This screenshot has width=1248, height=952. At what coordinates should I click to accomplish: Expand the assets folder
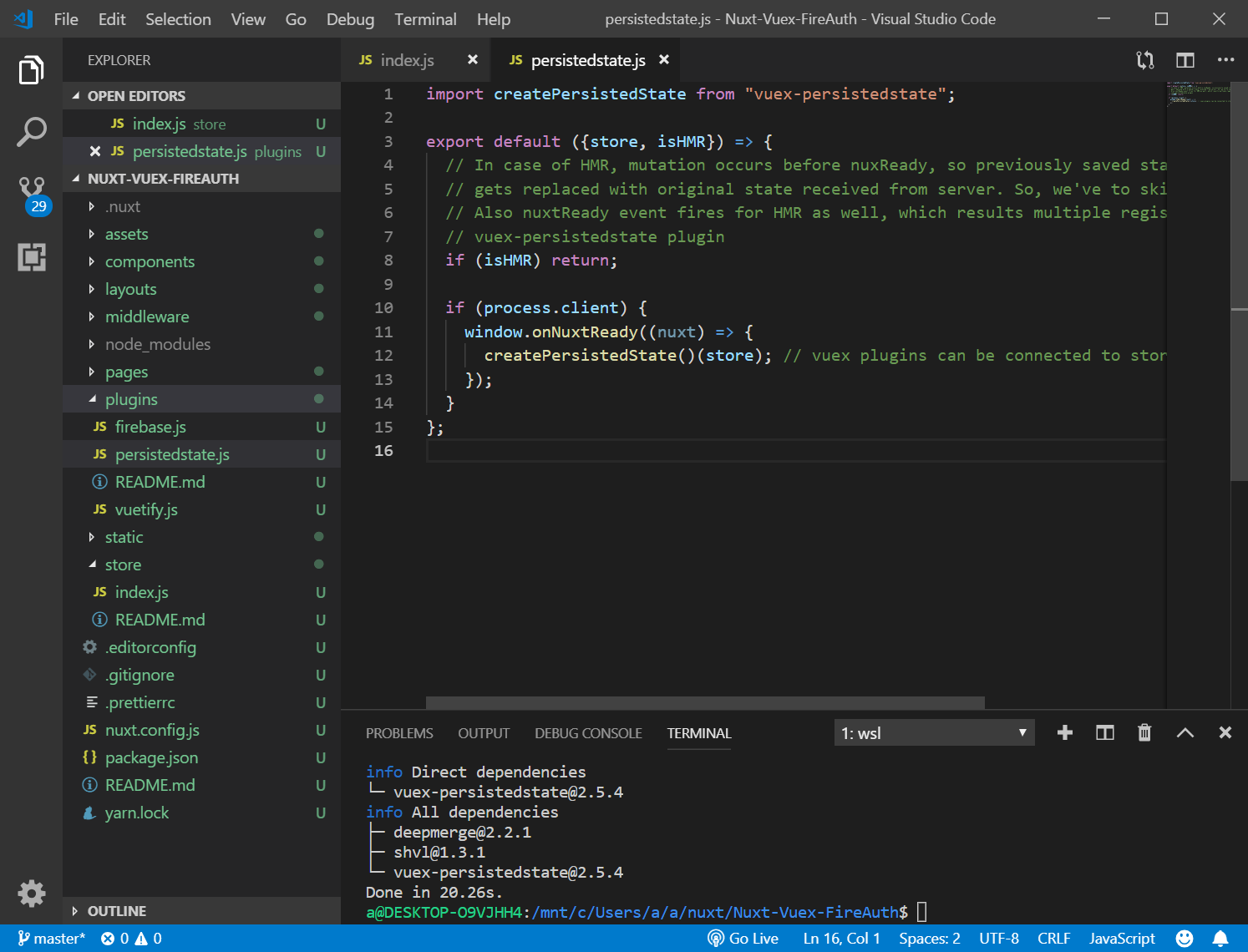[201, 234]
